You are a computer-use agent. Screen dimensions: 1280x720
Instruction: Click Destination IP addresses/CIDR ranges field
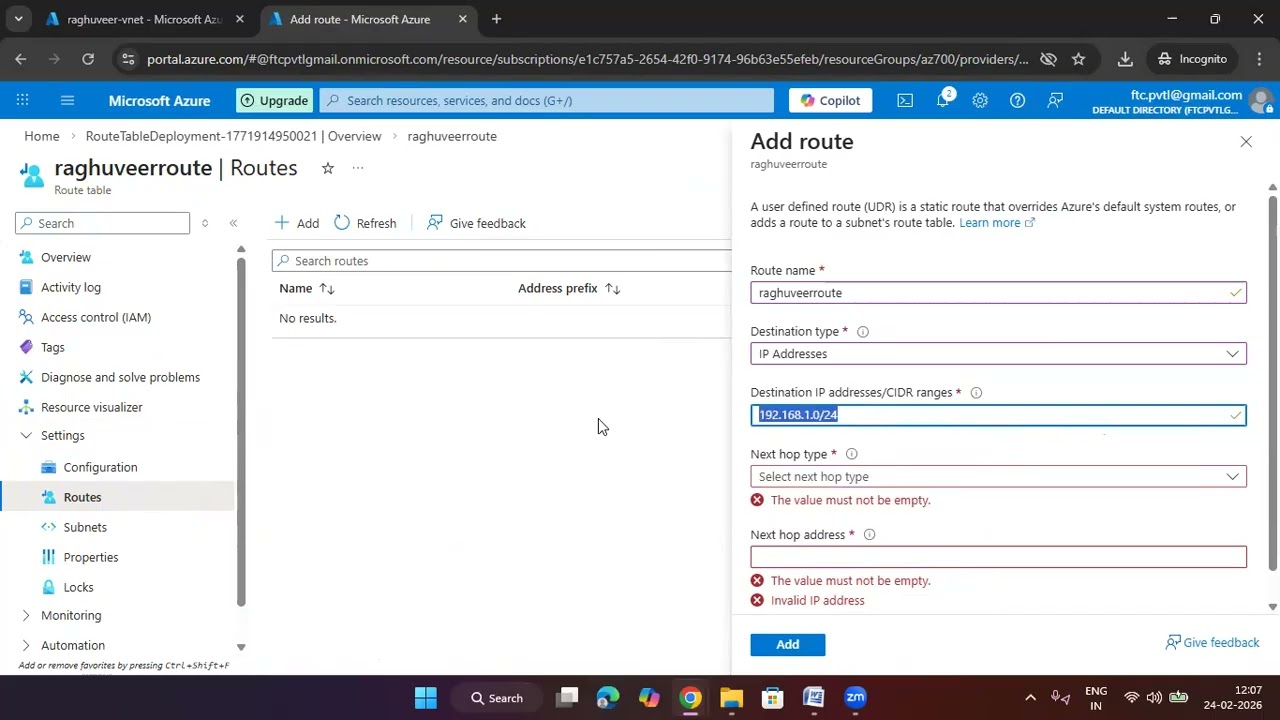998,415
